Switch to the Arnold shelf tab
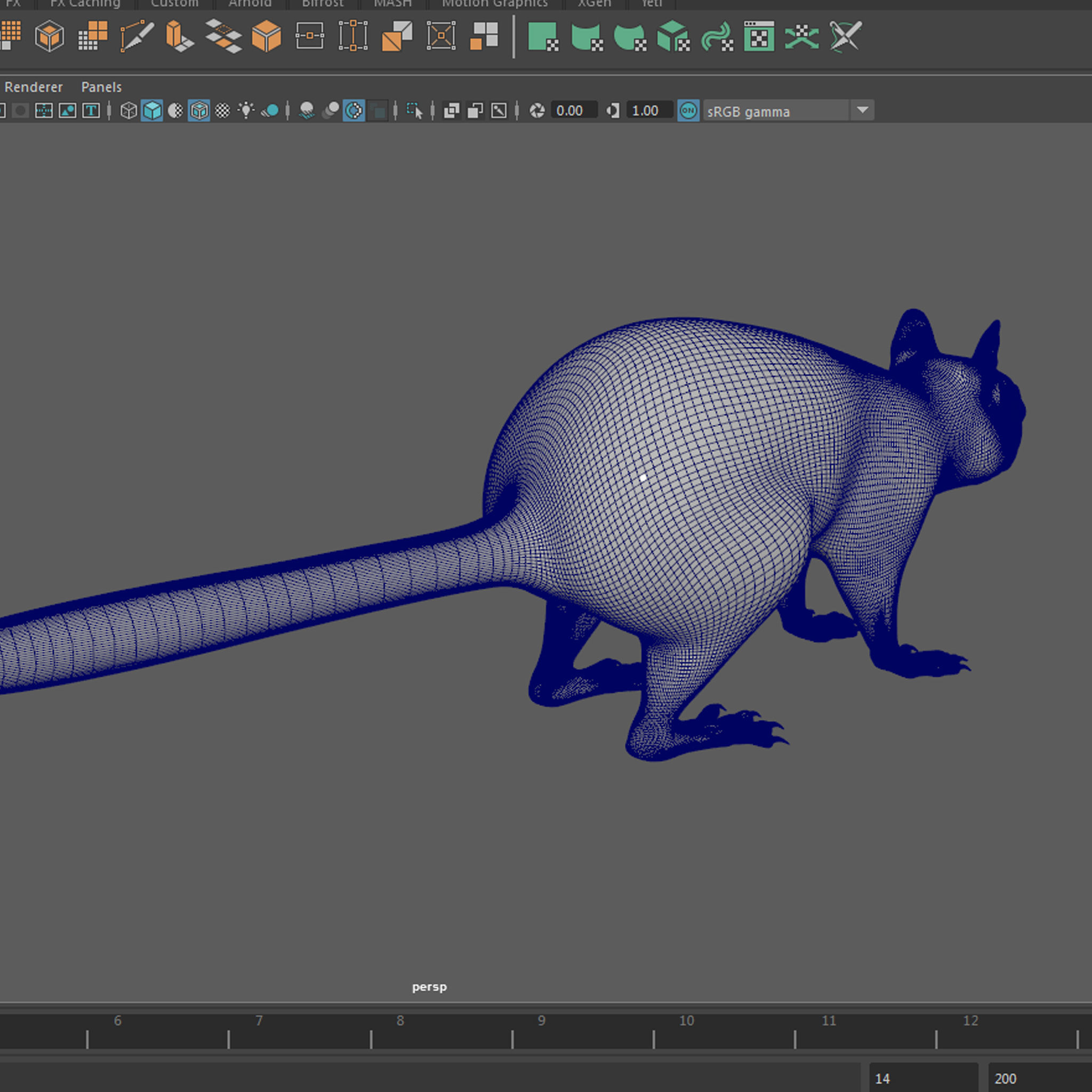 pyautogui.click(x=250, y=4)
